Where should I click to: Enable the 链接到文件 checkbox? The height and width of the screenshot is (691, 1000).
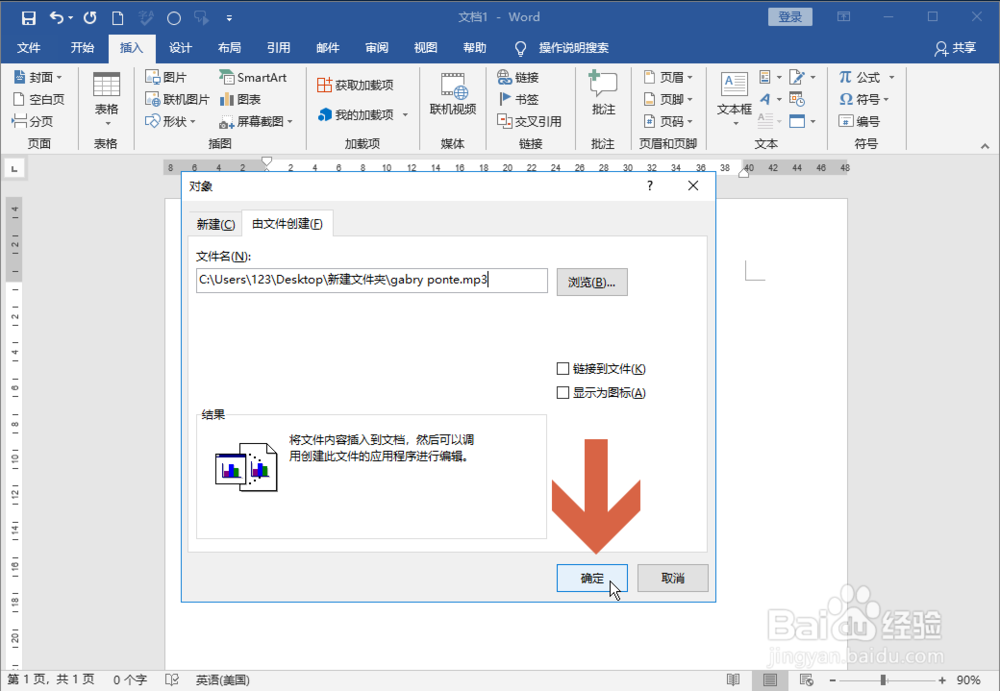coord(562,369)
